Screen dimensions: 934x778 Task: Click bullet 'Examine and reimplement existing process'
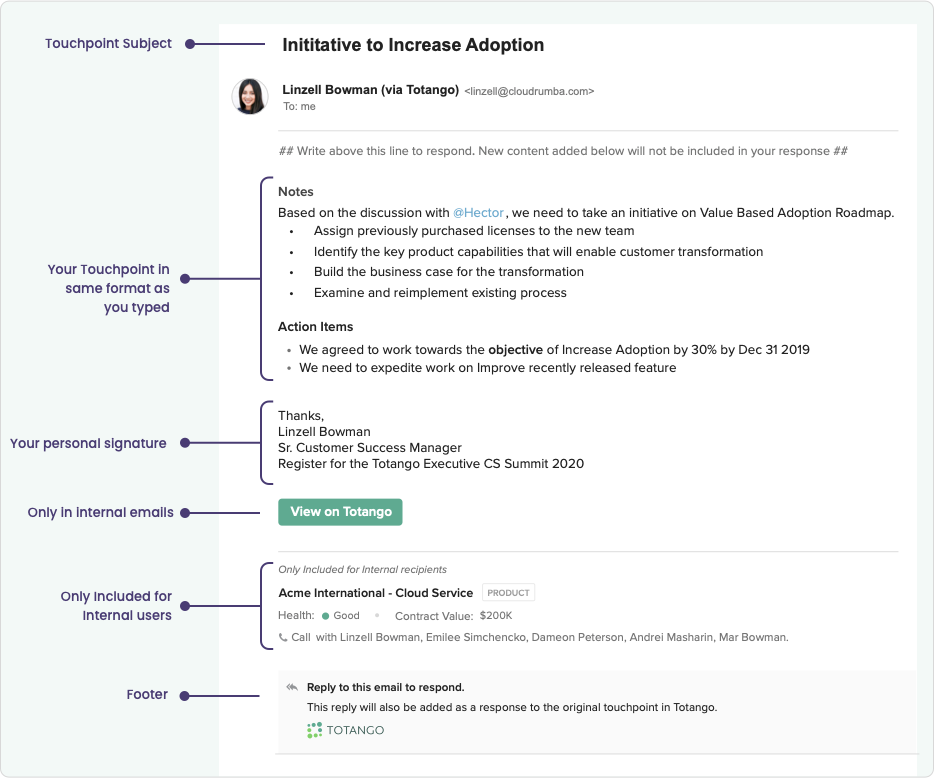pyautogui.click(x=440, y=293)
